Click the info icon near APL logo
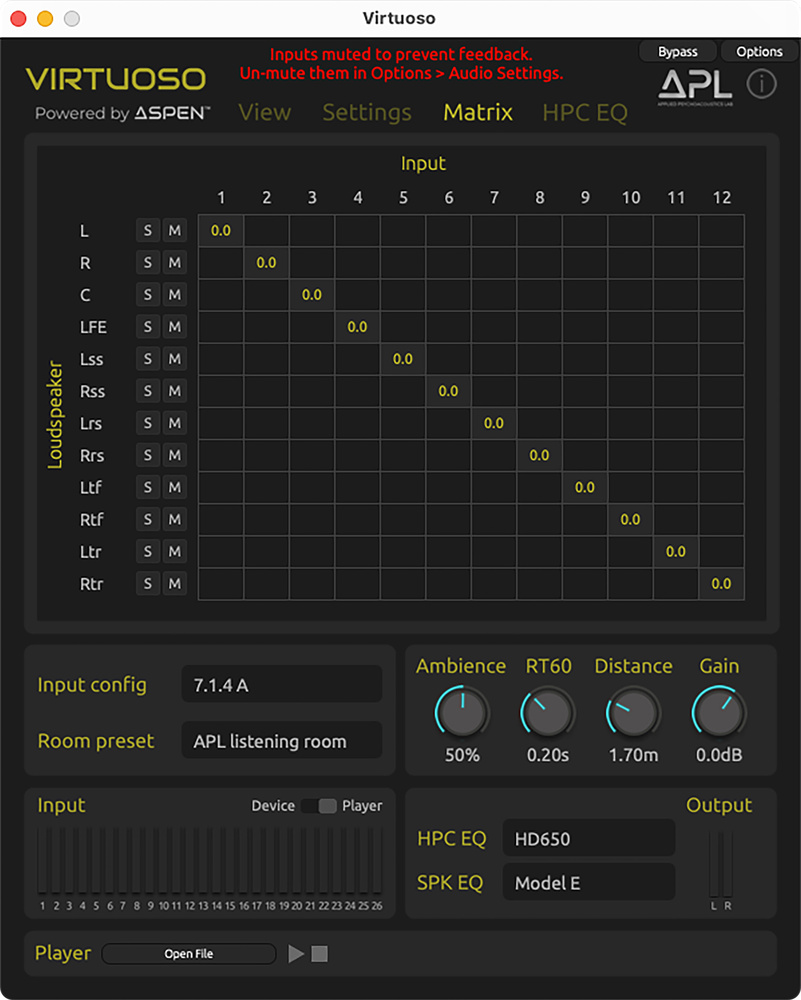Image resolution: width=801 pixels, height=1000 pixels. pyautogui.click(x=761, y=84)
